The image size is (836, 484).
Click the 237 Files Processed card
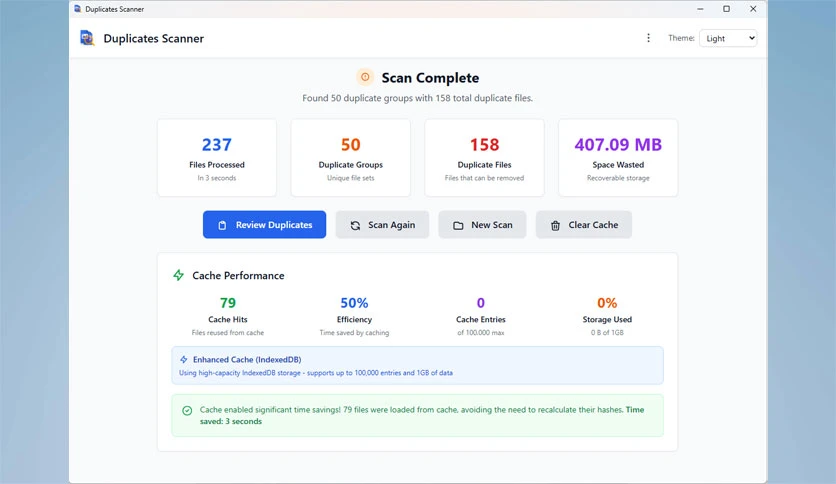click(x=217, y=158)
